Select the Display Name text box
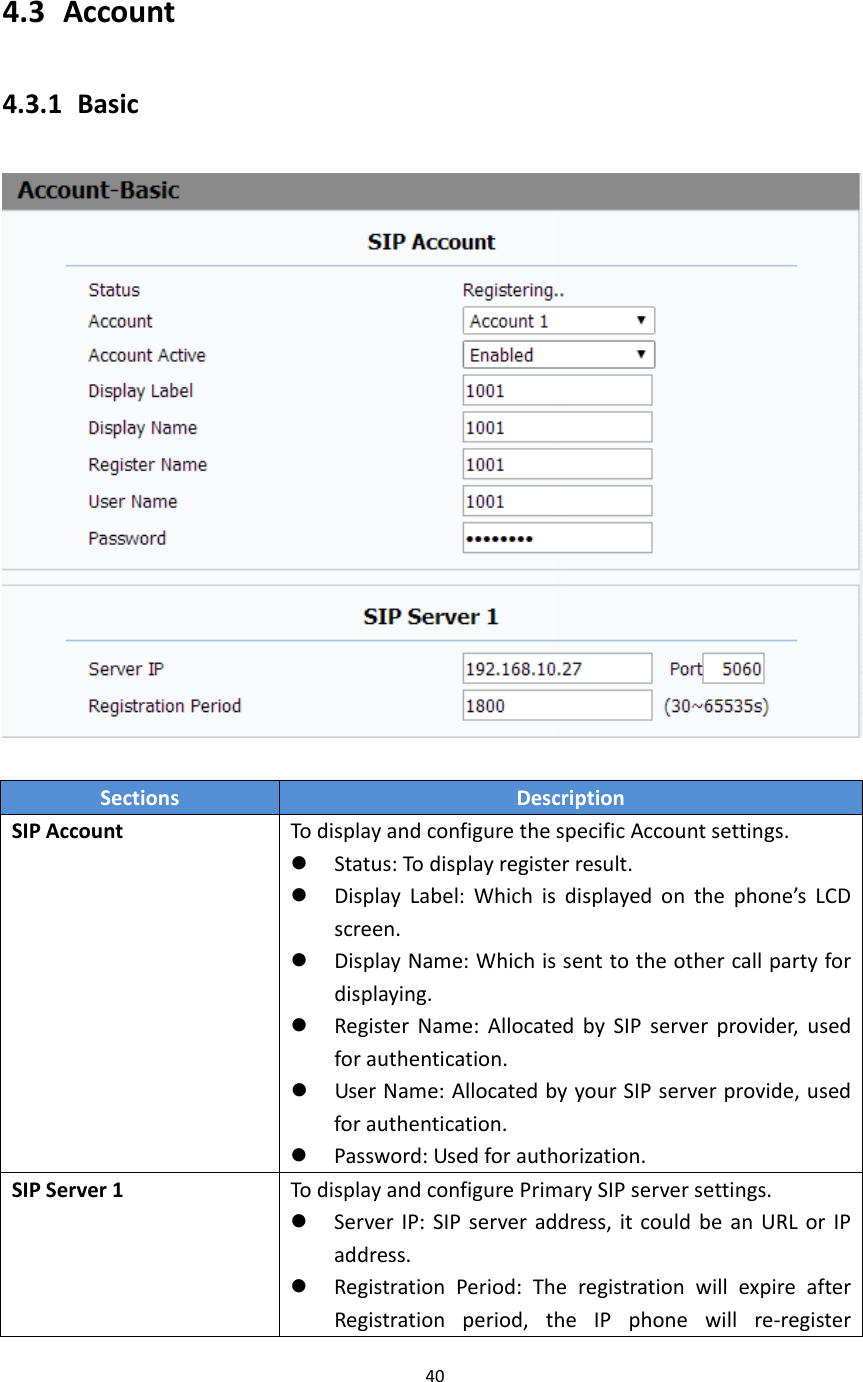Image resolution: width=863 pixels, height=1382 pixels. coord(556,426)
